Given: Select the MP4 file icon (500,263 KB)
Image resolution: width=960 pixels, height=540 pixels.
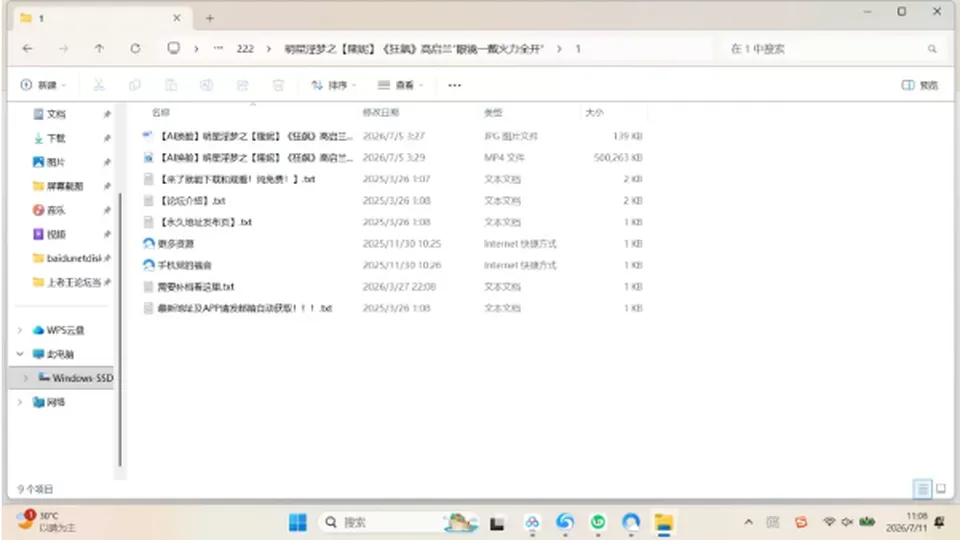Looking at the screenshot, I should pyautogui.click(x=148, y=157).
